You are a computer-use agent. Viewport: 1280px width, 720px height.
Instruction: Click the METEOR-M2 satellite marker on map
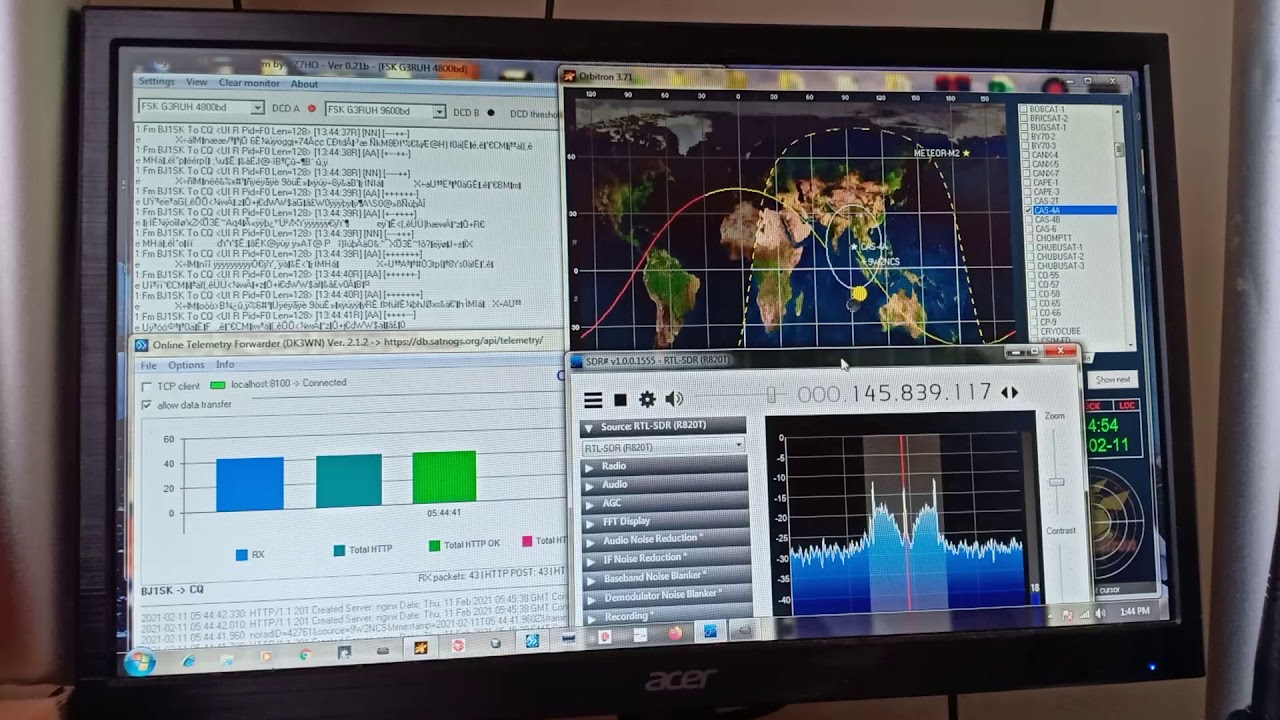pos(966,152)
